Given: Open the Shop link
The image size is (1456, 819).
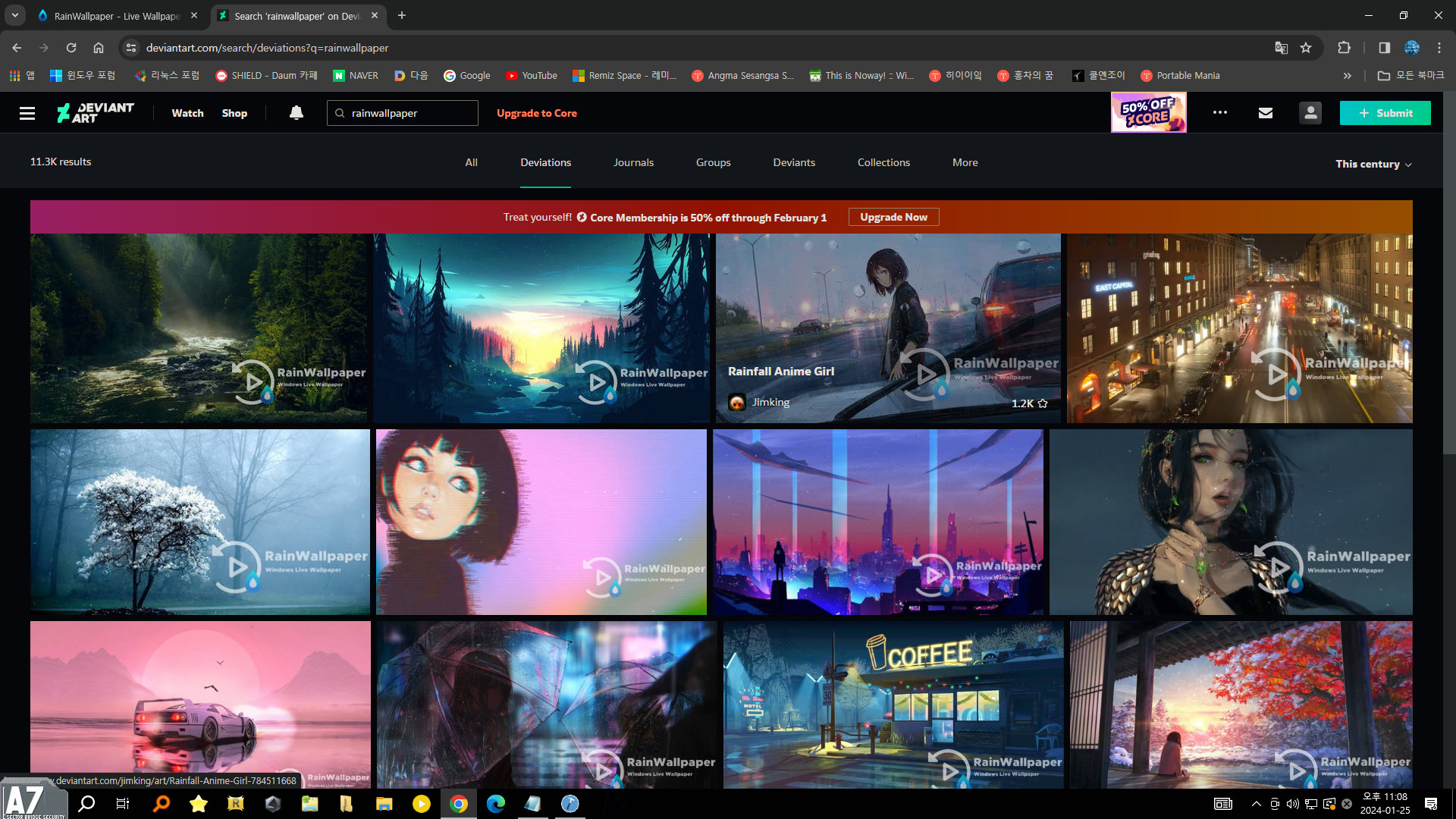Looking at the screenshot, I should [234, 113].
